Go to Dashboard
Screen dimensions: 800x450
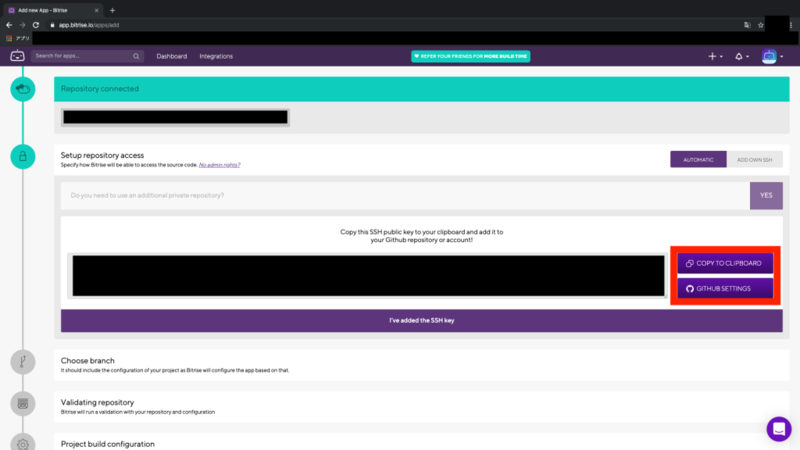coord(171,56)
